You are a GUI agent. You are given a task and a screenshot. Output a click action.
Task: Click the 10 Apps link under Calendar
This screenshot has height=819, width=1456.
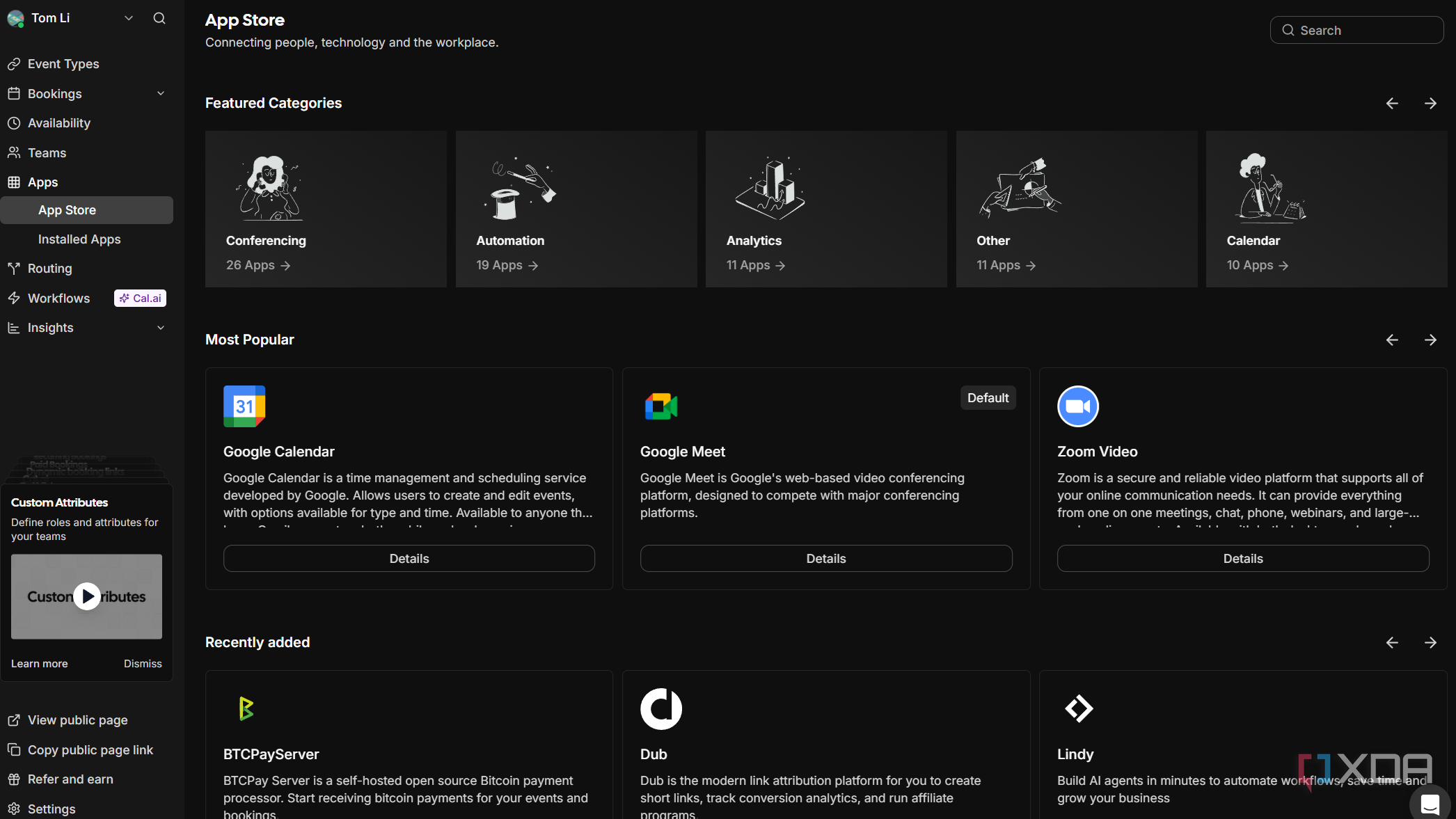pyautogui.click(x=1258, y=265)
